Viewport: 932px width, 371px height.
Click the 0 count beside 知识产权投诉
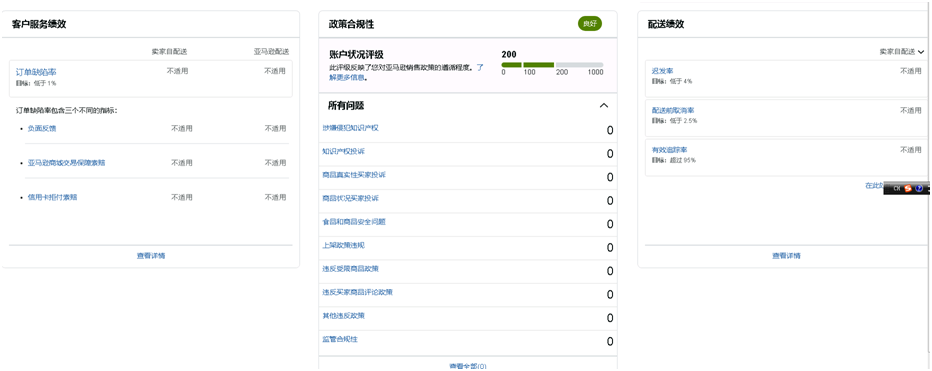tap(610, 154)
